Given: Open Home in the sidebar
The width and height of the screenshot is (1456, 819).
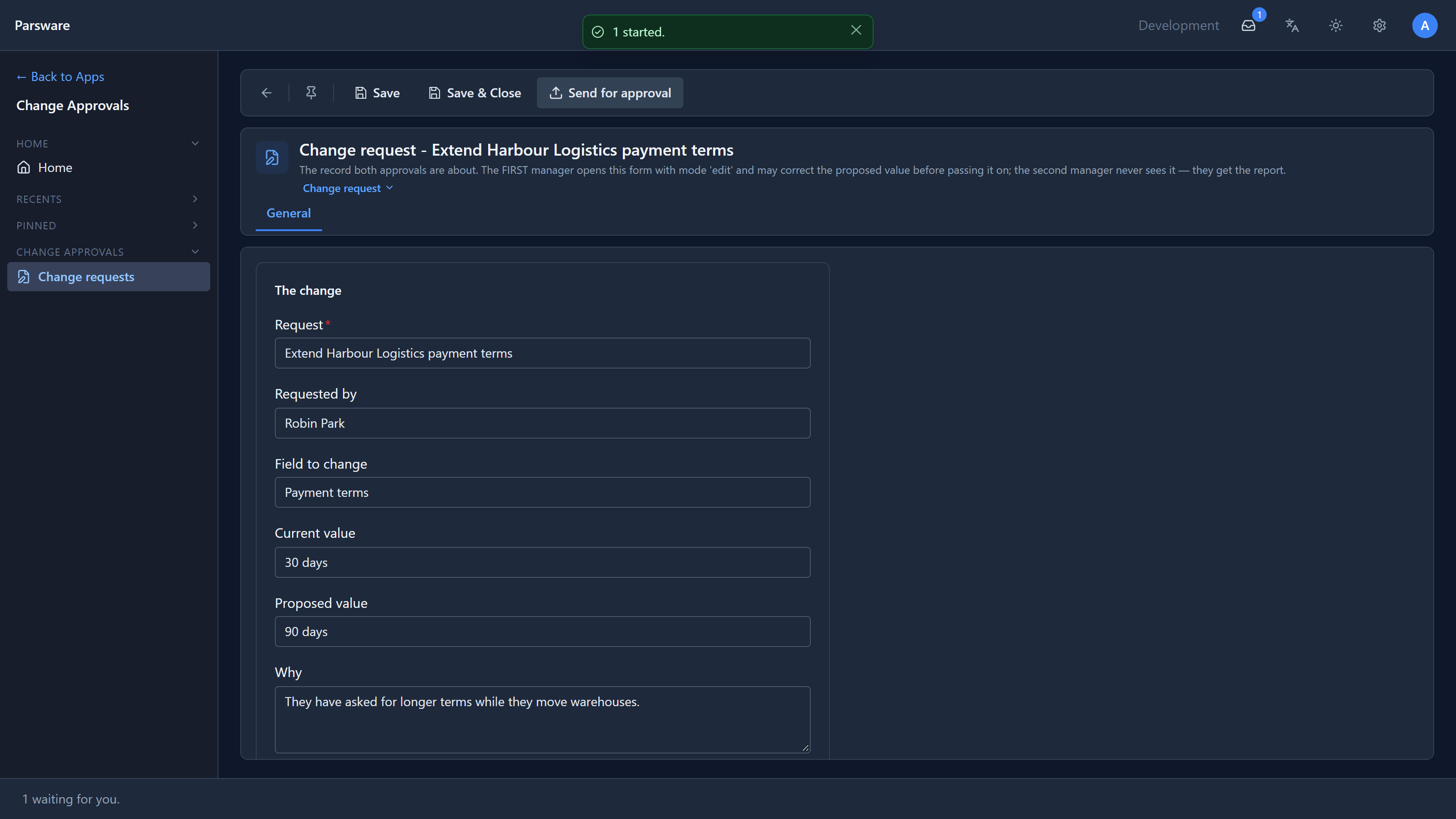Looking at the screenshot, I should pos(109,167).
